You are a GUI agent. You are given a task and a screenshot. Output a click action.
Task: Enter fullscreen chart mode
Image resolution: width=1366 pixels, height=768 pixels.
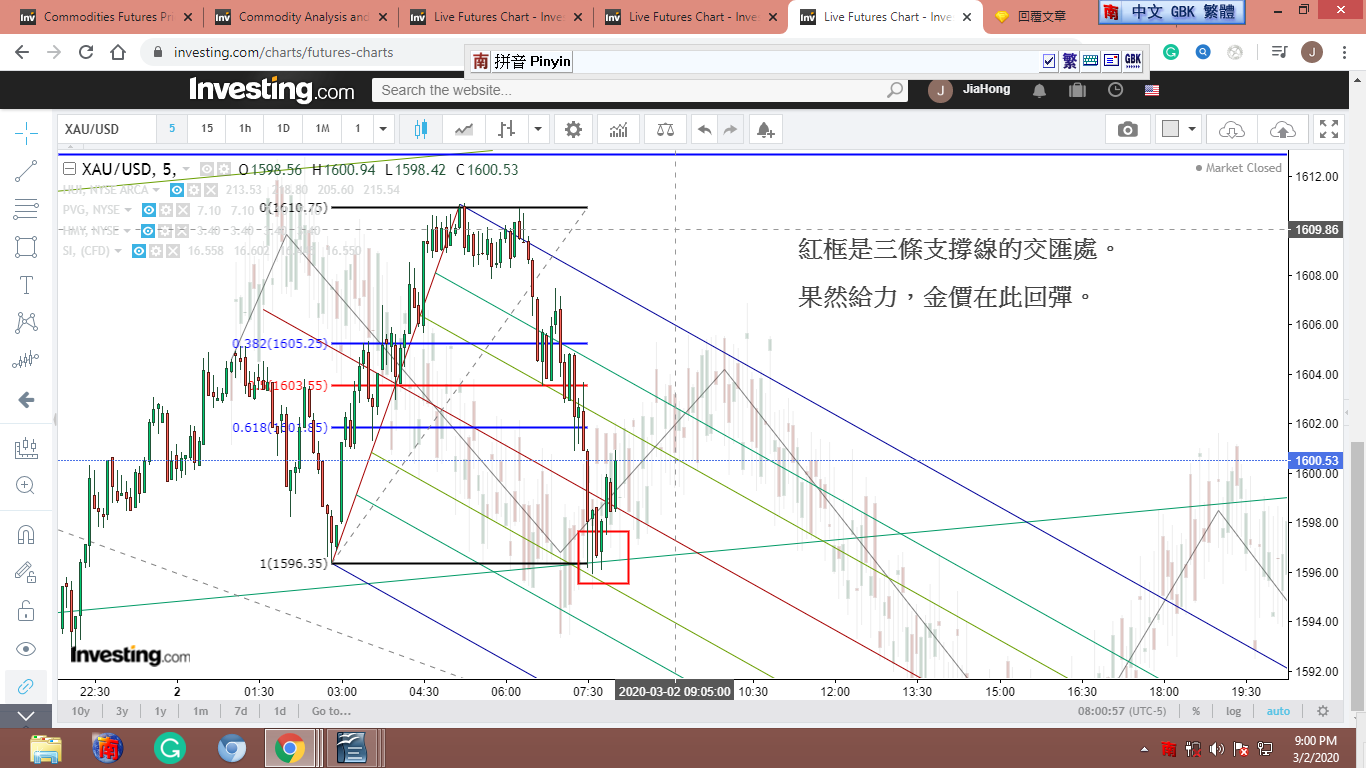point(1329,129)
